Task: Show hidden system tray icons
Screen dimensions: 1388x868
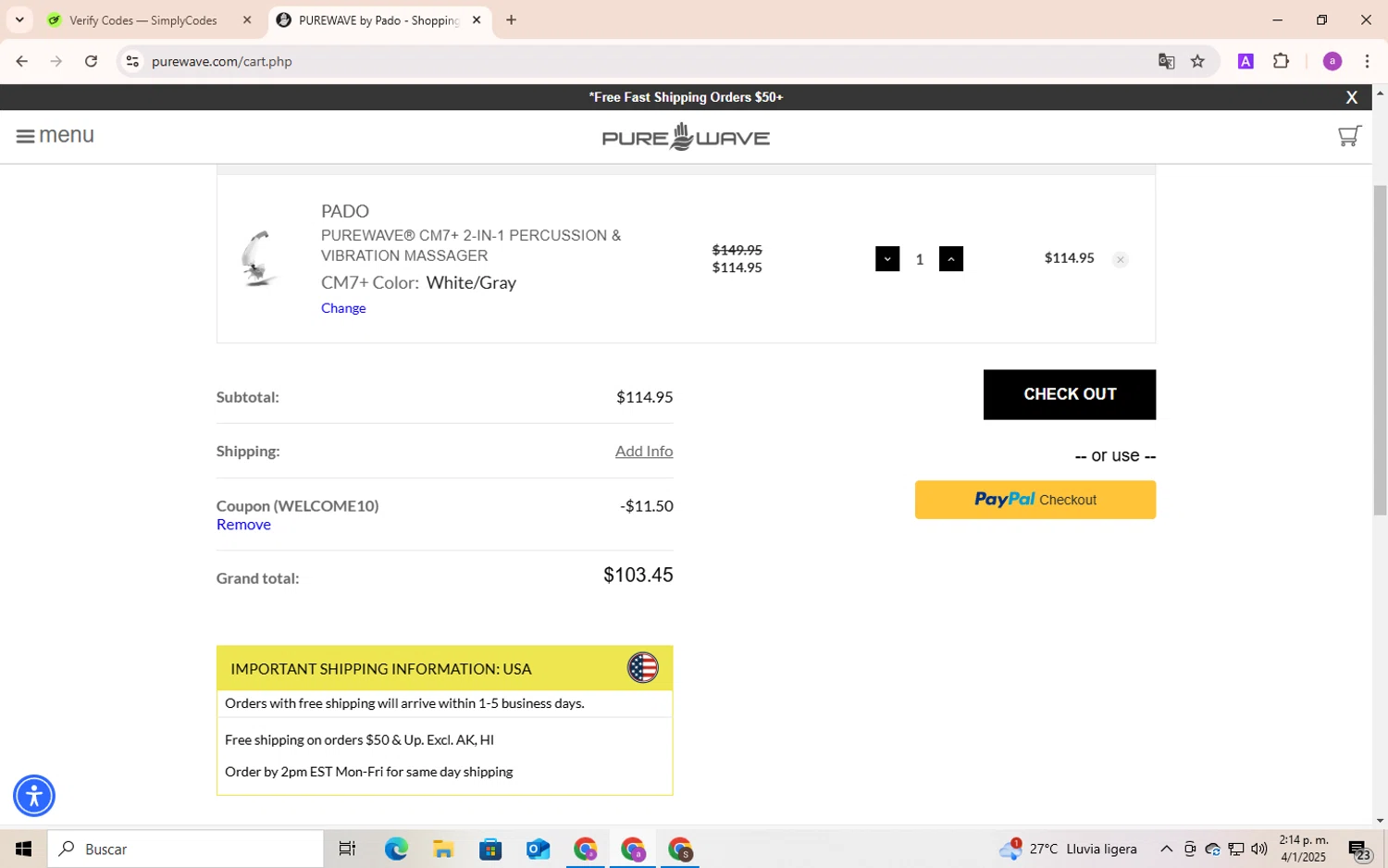Action: click(1166, 849)
